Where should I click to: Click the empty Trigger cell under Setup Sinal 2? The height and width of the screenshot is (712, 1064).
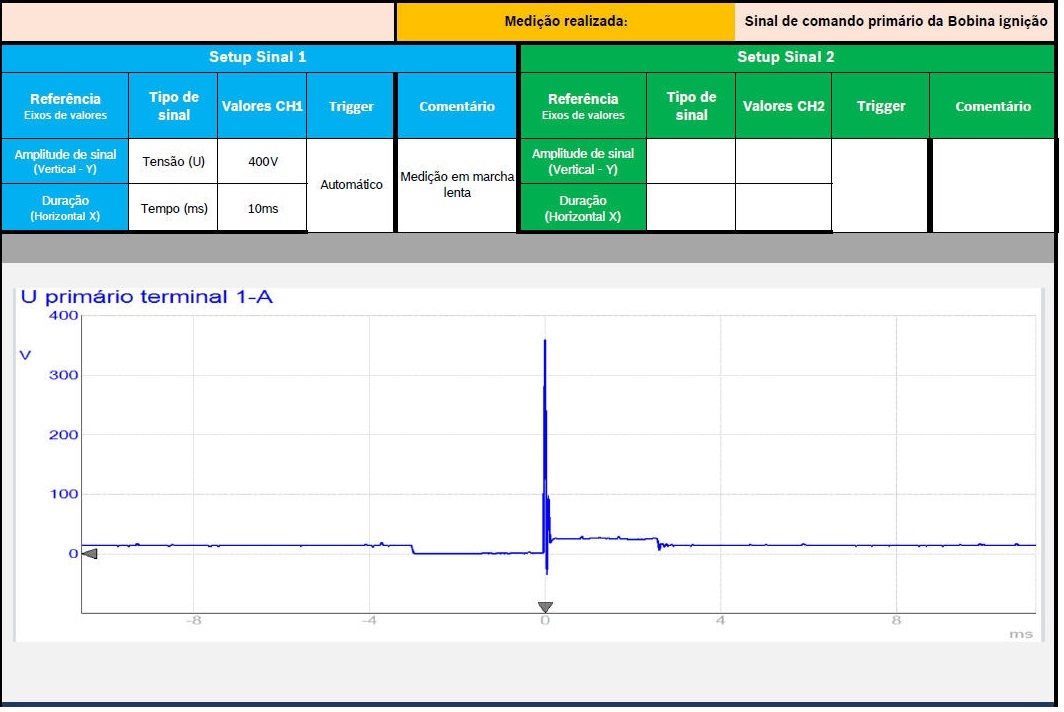tap(880, 185)
